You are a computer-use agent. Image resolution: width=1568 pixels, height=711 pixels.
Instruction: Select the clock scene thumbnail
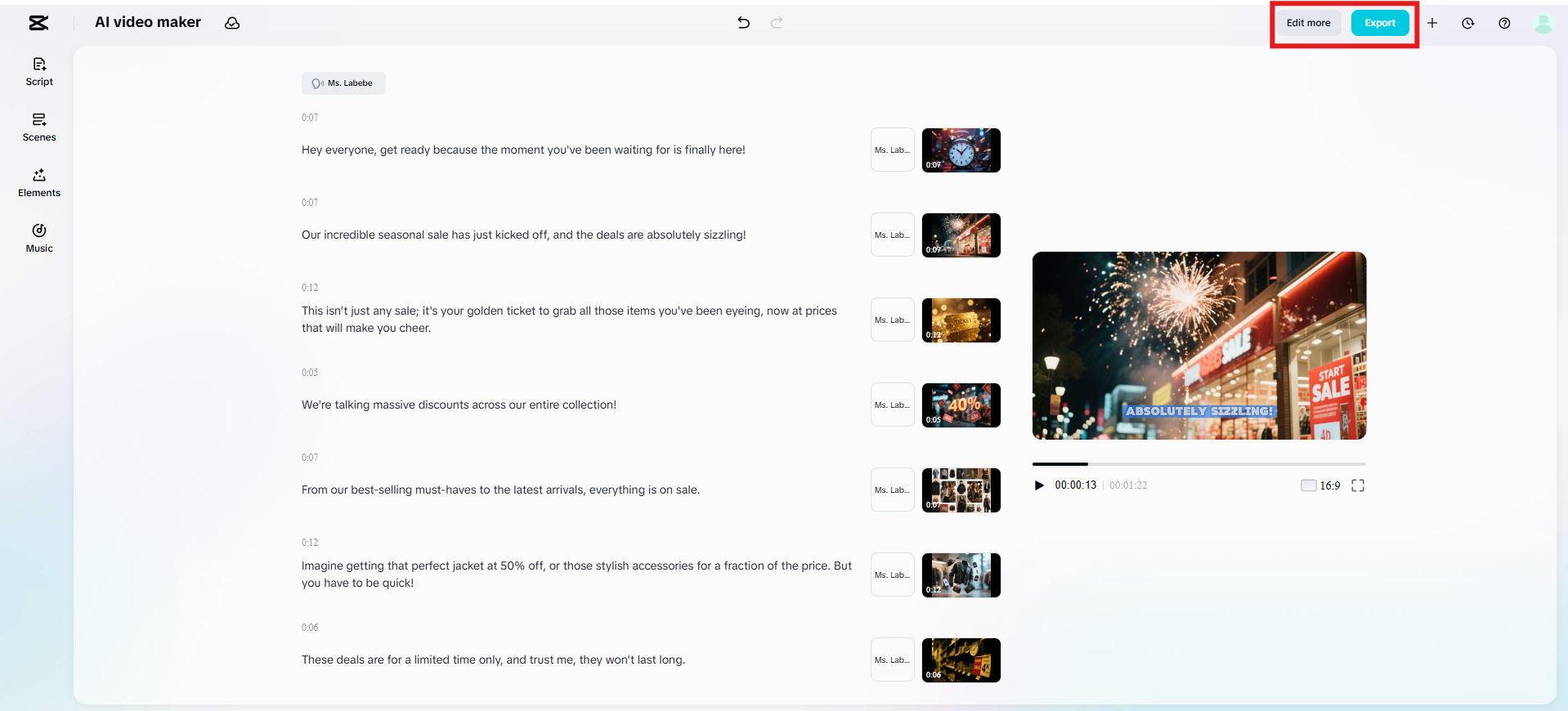(x=961, y=150)
